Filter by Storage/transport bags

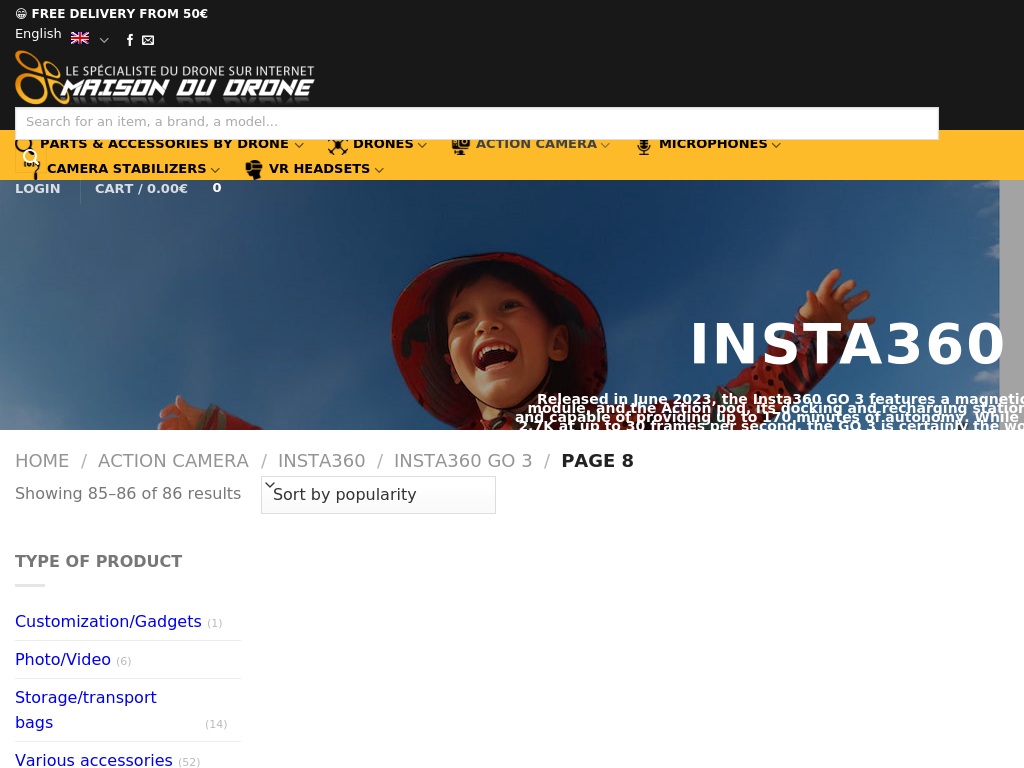click(86, 710)
